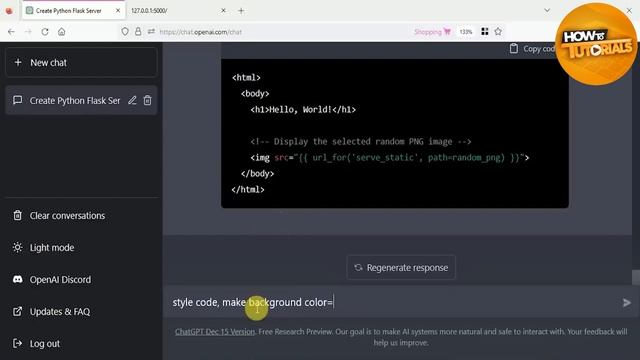Open a new browser tab

click(x=241, y=11)
